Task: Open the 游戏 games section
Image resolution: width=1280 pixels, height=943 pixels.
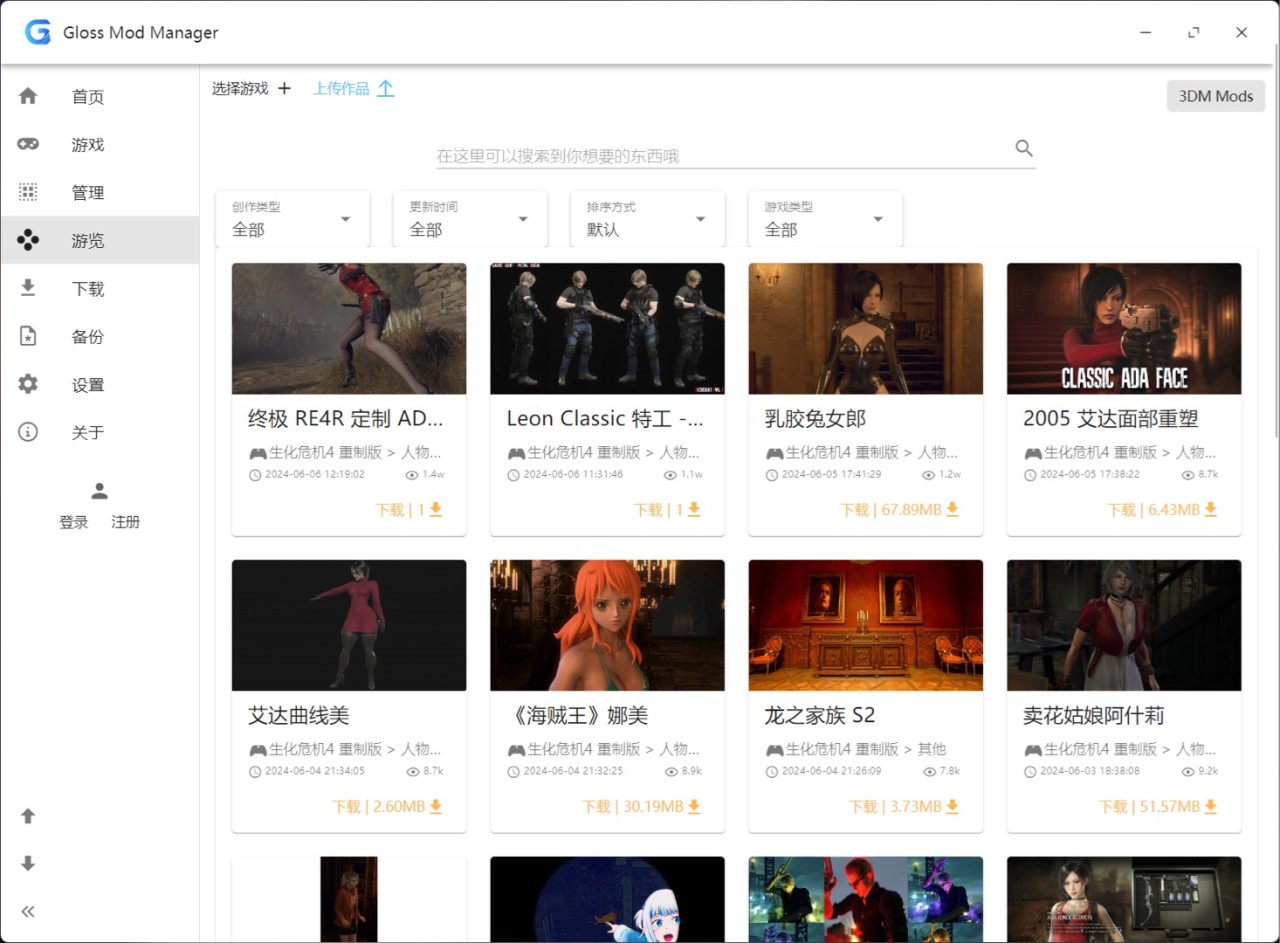Action: tap(100, 145)
